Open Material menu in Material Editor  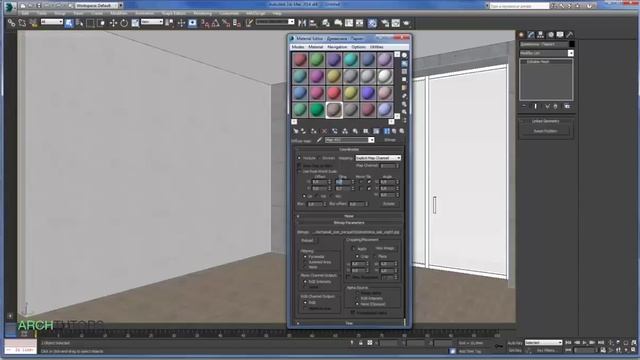[x=316, y=47]
